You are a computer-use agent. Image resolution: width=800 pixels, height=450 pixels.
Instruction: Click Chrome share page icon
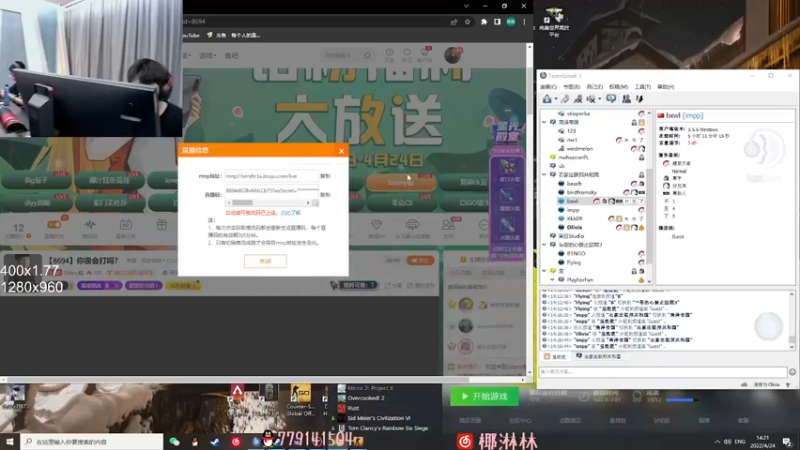tap(454, 22)
